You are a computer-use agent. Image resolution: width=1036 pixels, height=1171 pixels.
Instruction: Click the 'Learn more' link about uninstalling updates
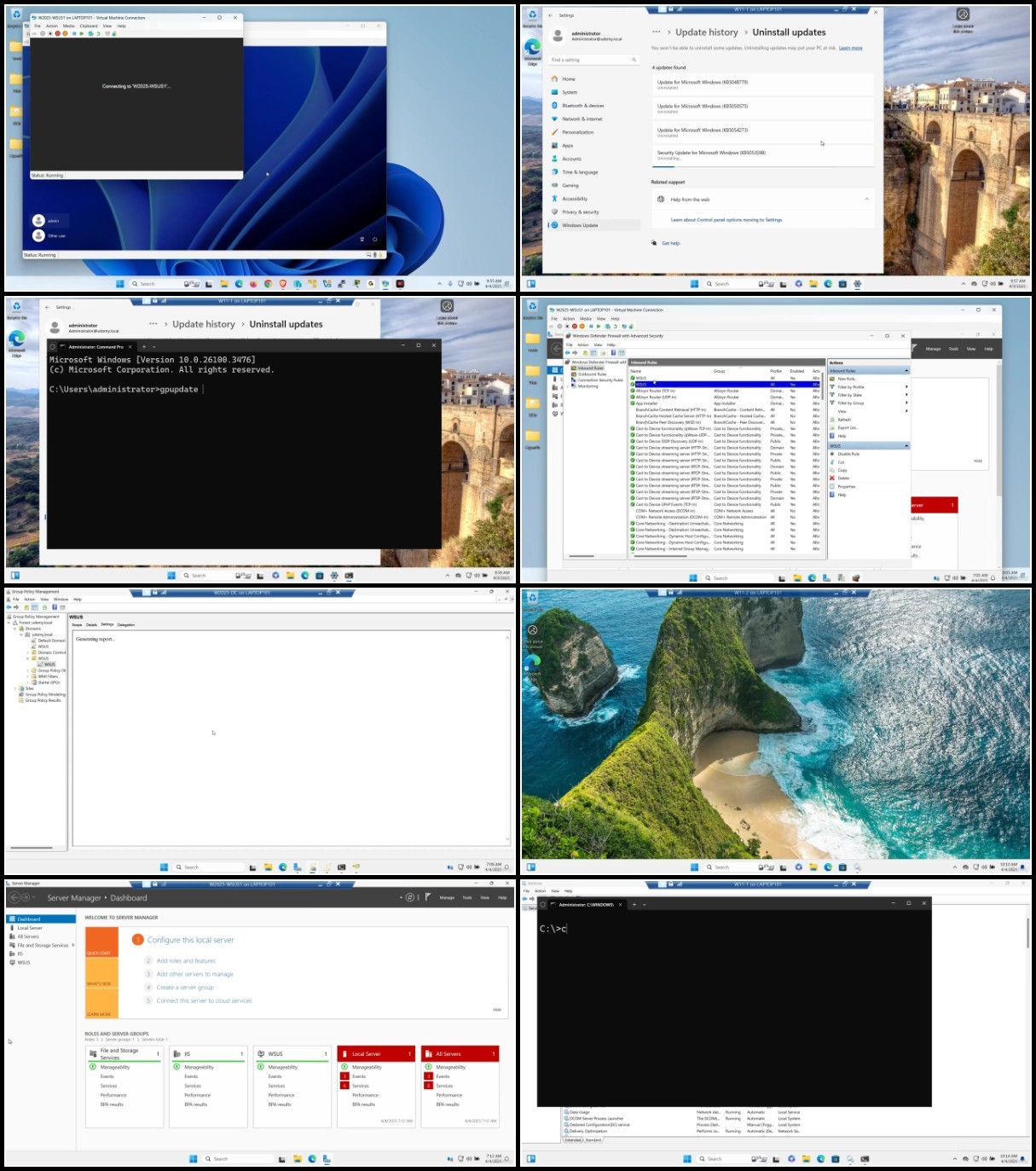coord(850,49)
